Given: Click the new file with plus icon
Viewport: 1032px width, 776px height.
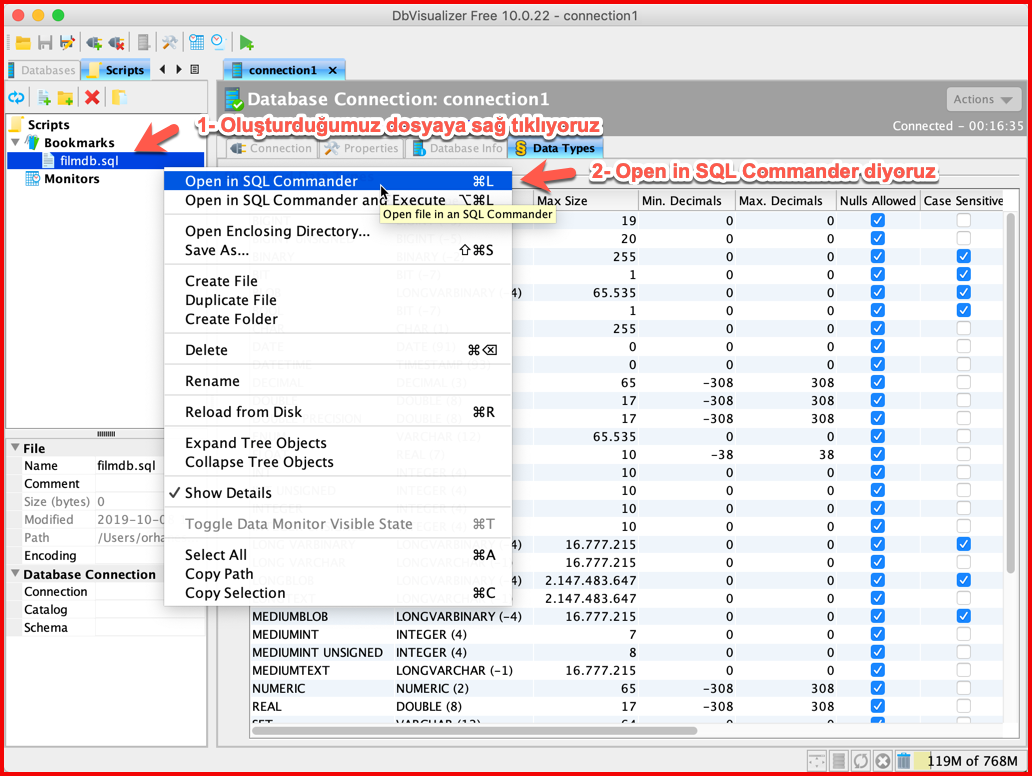Looking at the screenshot, I should click(44, 98).
